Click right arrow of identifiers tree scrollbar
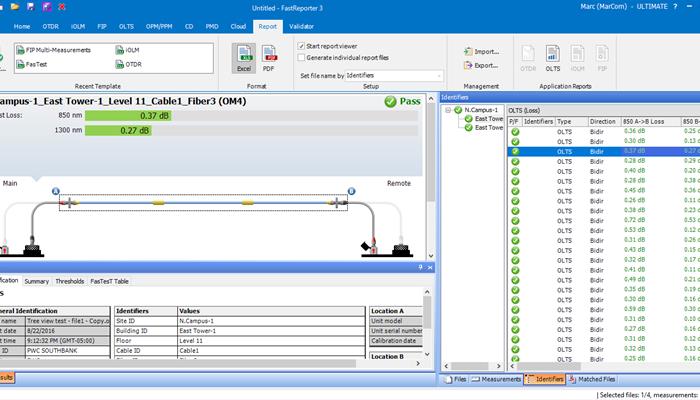This screenshot has height=400, width=700. (499, 366)
